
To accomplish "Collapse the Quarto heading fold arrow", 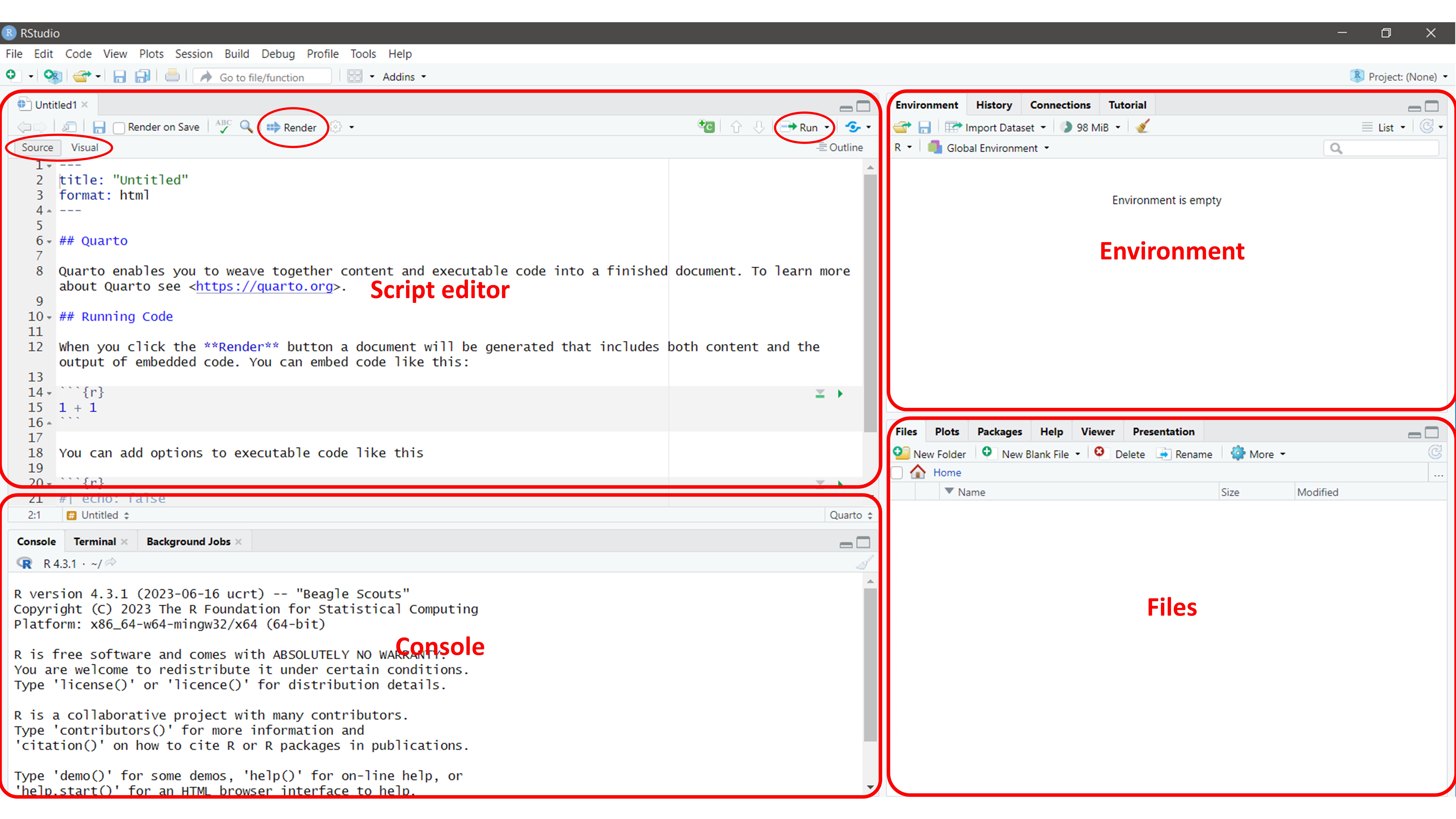I will 49,241.
